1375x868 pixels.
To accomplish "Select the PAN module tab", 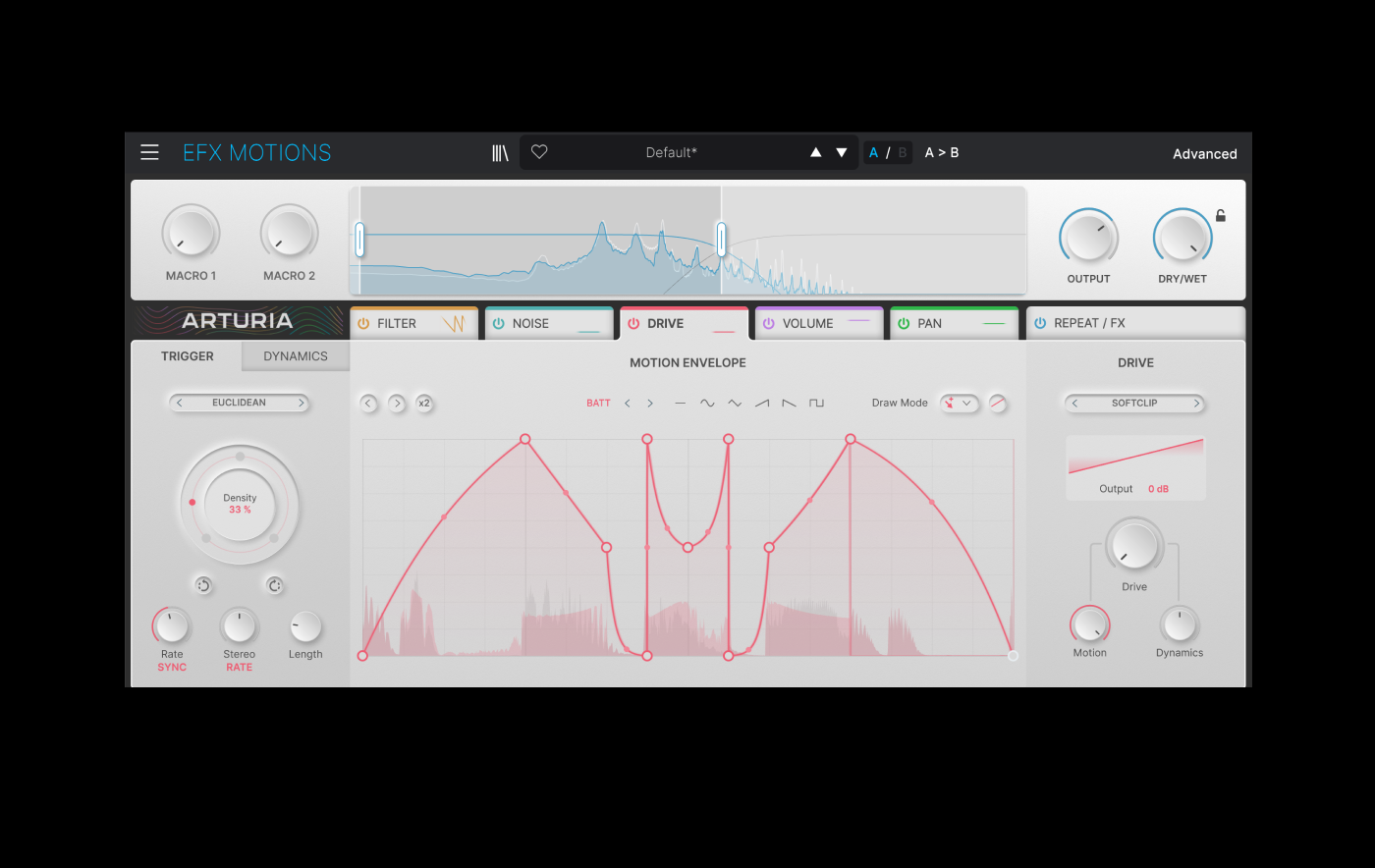I will 954,323.
